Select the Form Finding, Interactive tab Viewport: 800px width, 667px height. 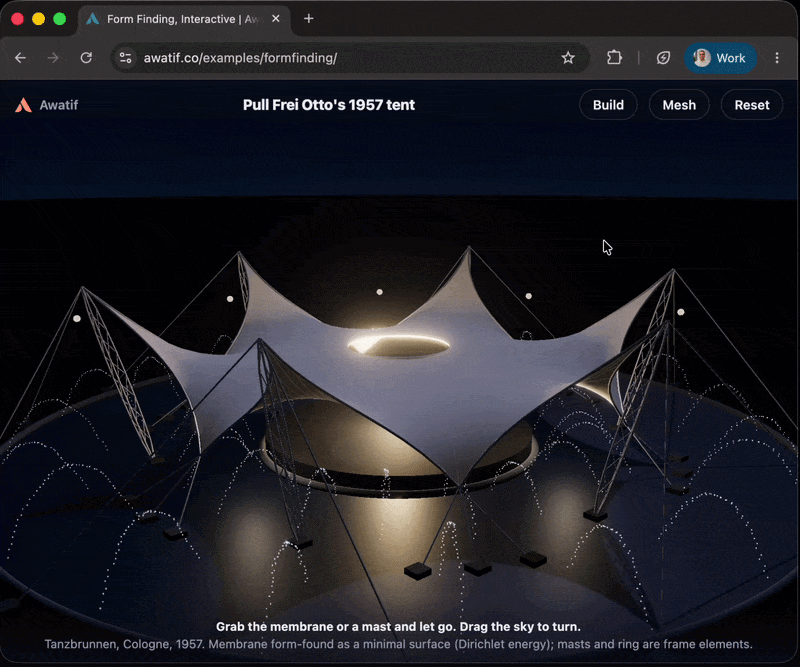click(x=184, y=19)
